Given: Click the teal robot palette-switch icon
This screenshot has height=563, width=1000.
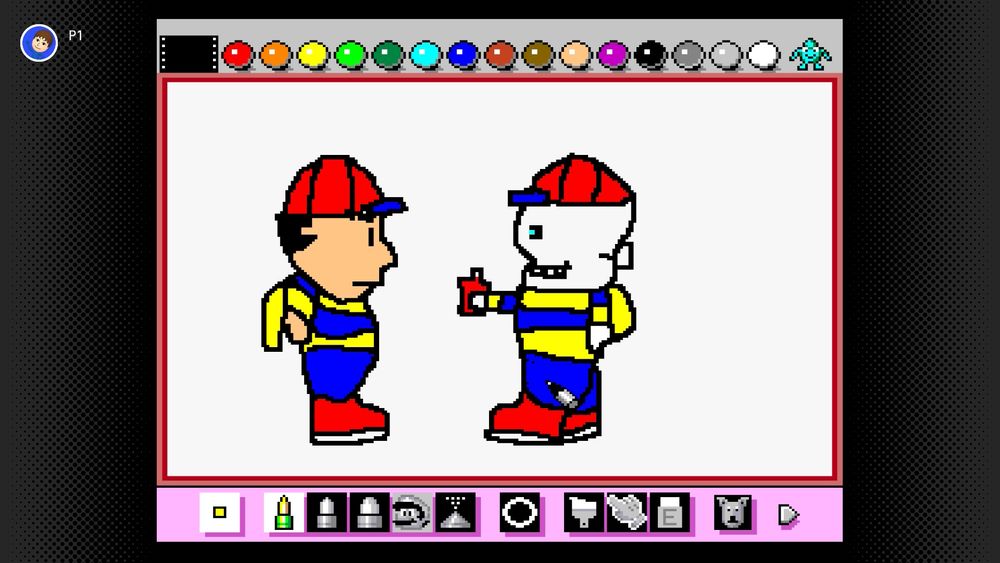Looking at the screenshot, I should [x=810, y=54].
